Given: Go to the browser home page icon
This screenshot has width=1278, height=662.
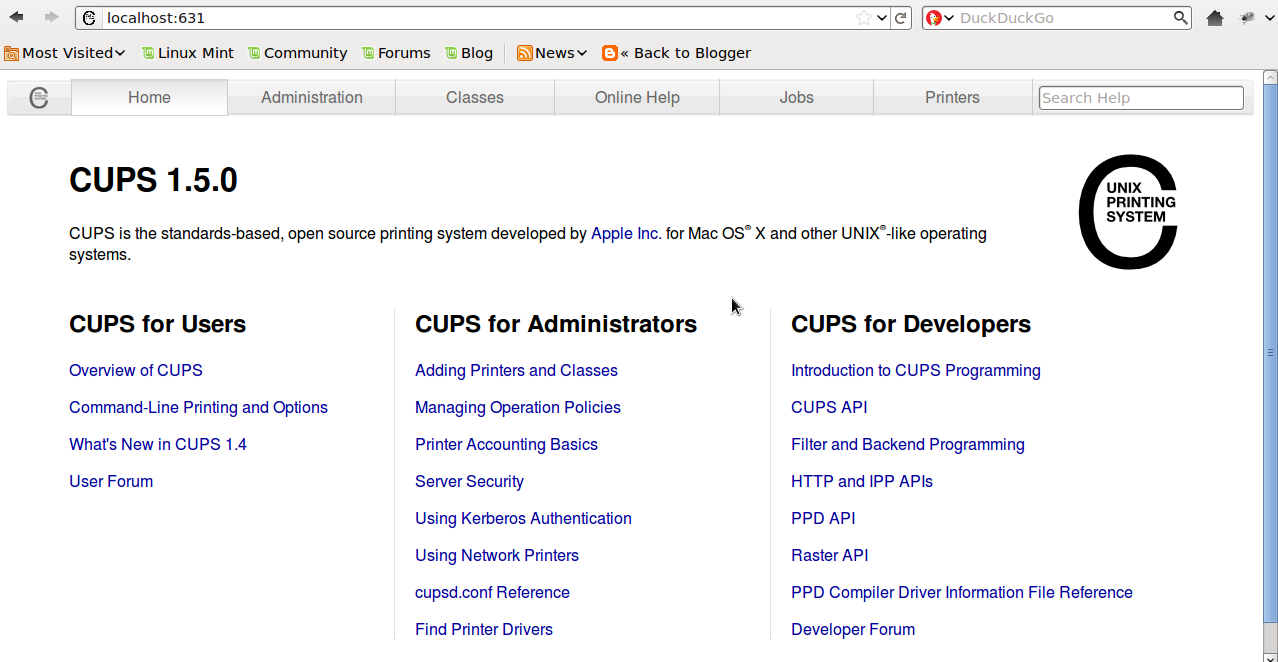Looking at the screenshot, I should click(1215, 18).
